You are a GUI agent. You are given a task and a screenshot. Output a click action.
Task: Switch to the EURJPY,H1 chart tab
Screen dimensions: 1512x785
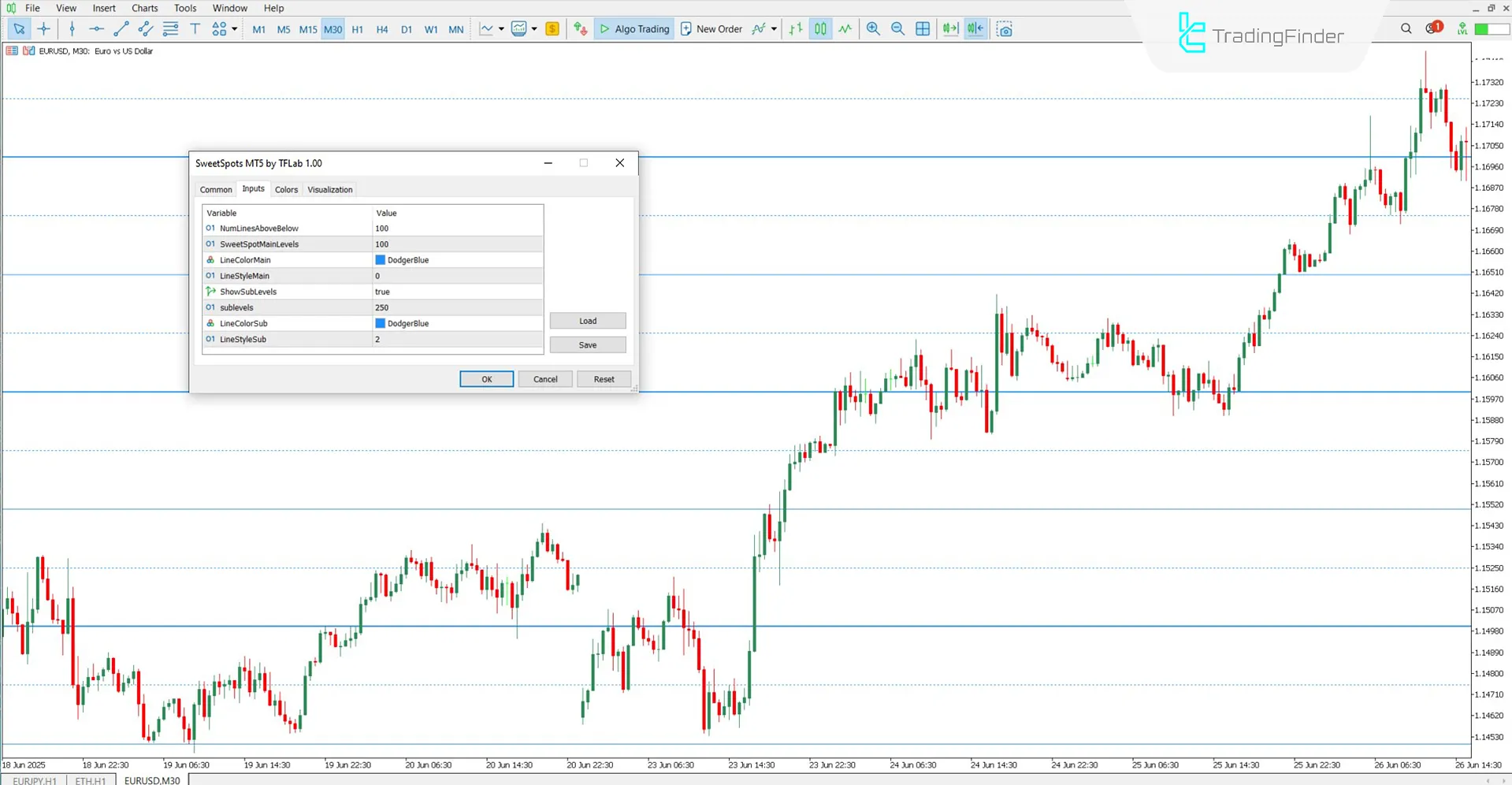(33, 780)
